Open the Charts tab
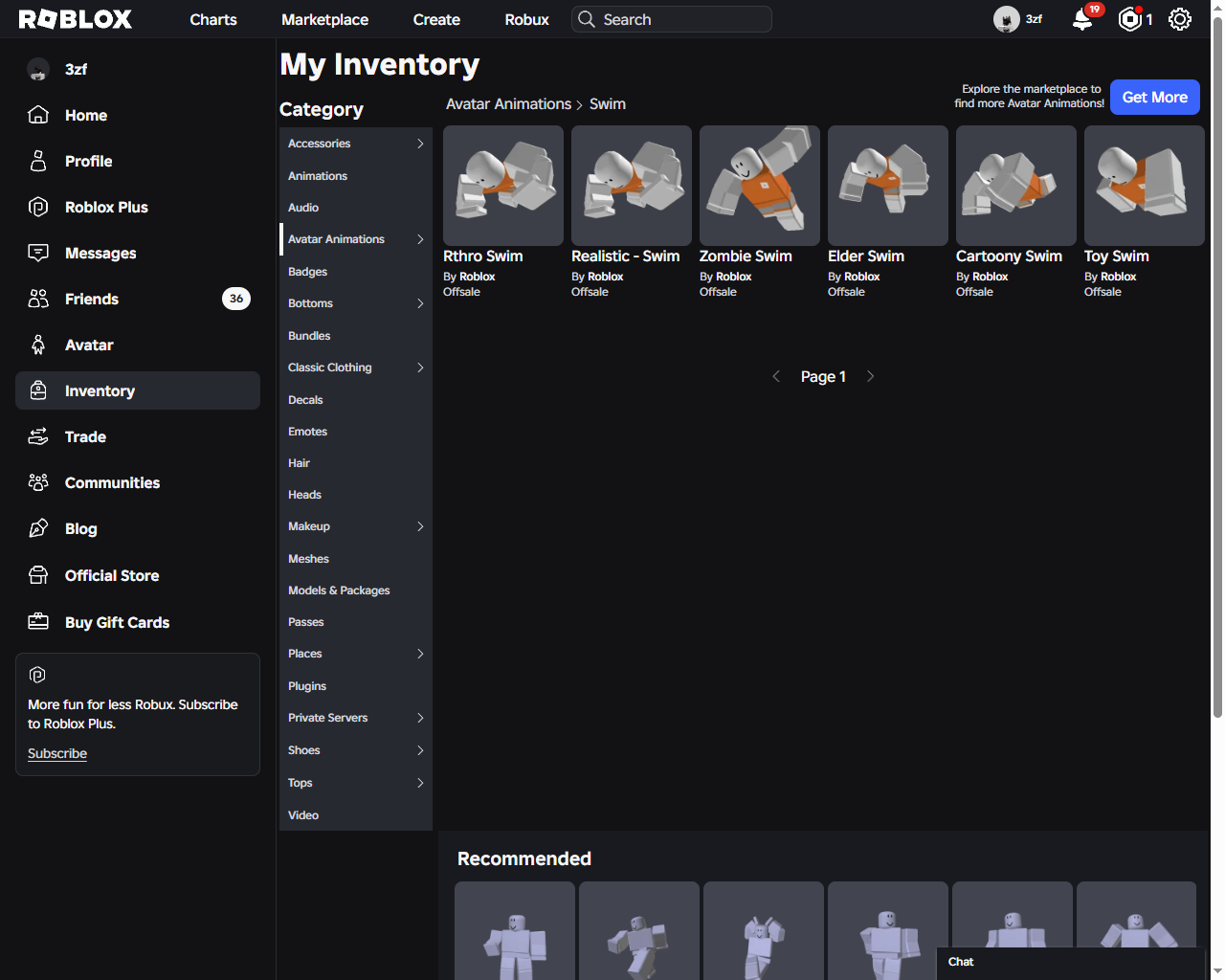 click(x=213, y=19)
